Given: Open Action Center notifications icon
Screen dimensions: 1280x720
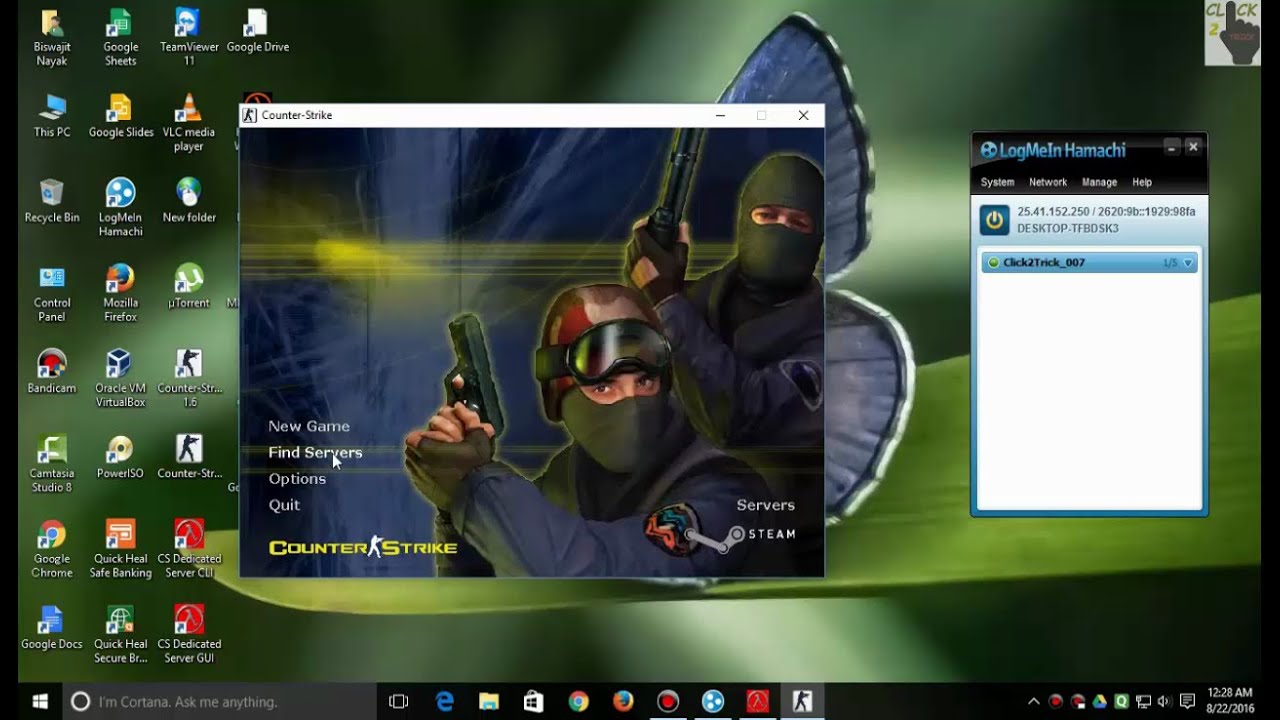Looking at the screenshot, I should [x=1188, y=702].
